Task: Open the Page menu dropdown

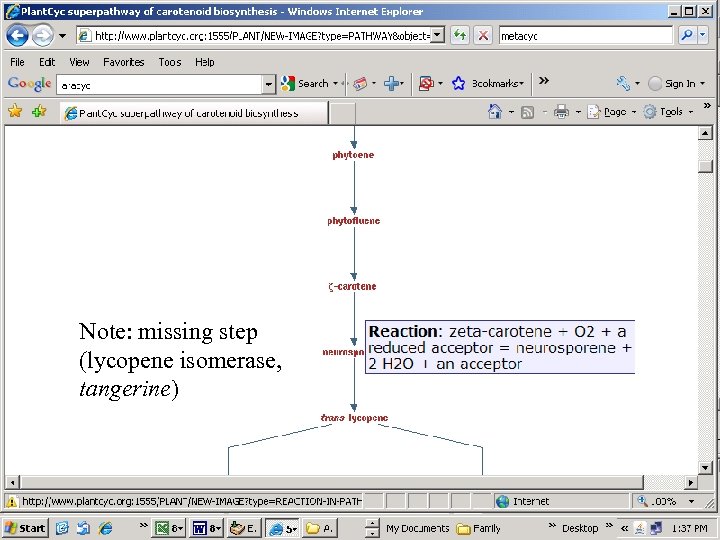Action: (x=612, y=112)
